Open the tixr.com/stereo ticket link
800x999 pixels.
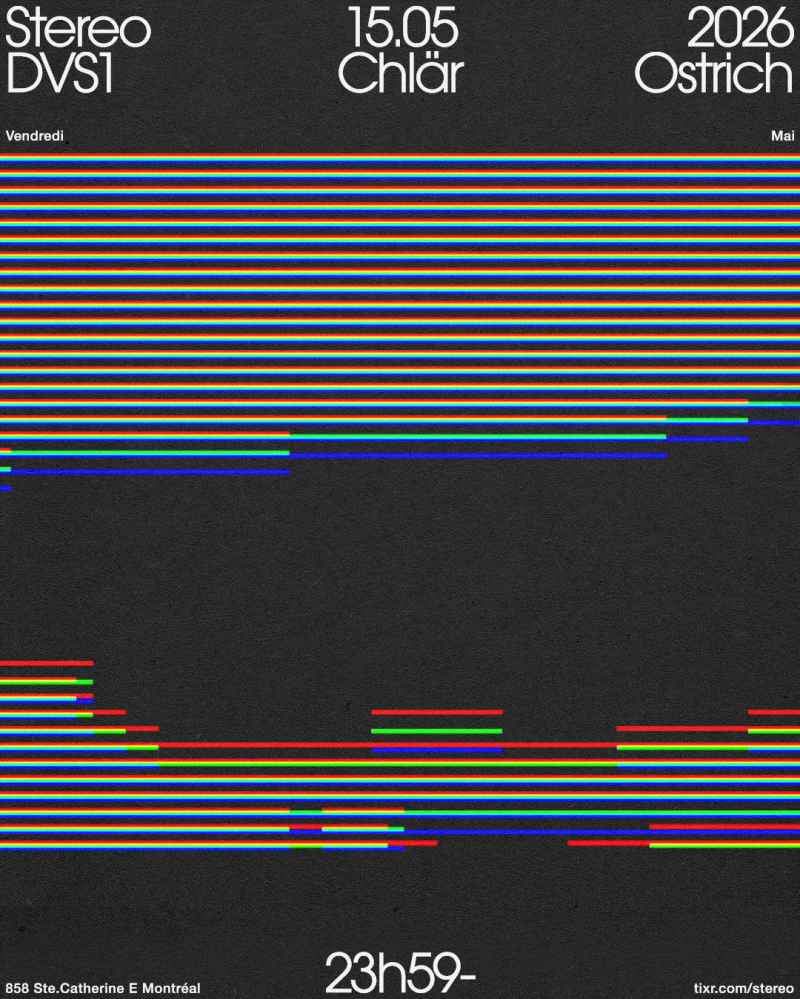pyautogui.click(x=743, y=988)
